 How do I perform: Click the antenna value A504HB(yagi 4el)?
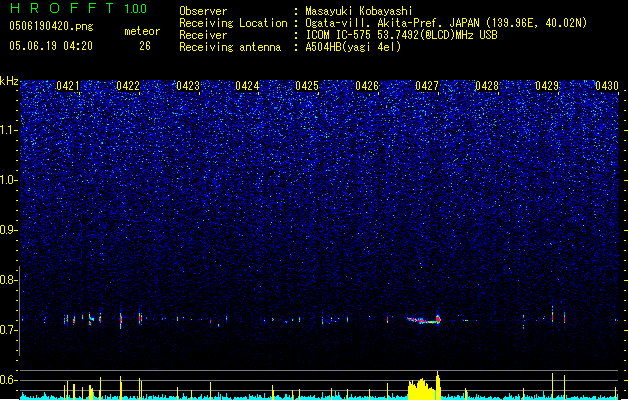coord(353,47)
